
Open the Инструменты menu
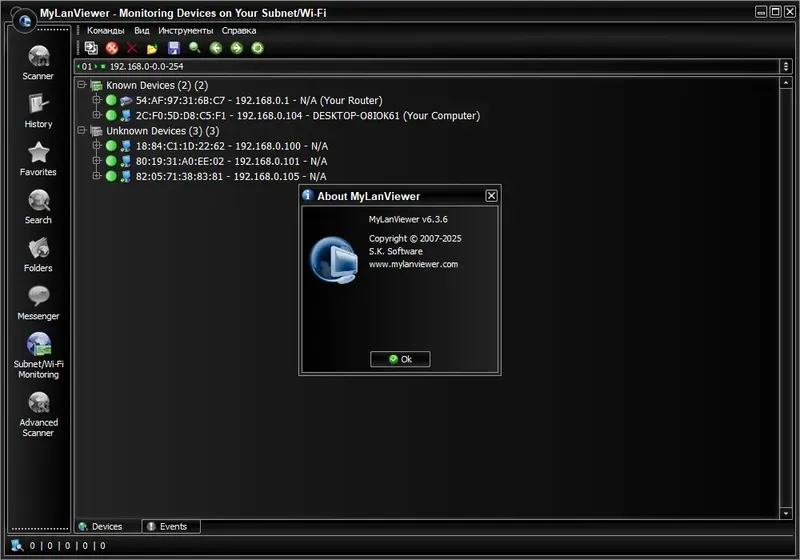(x=185, y=31)
